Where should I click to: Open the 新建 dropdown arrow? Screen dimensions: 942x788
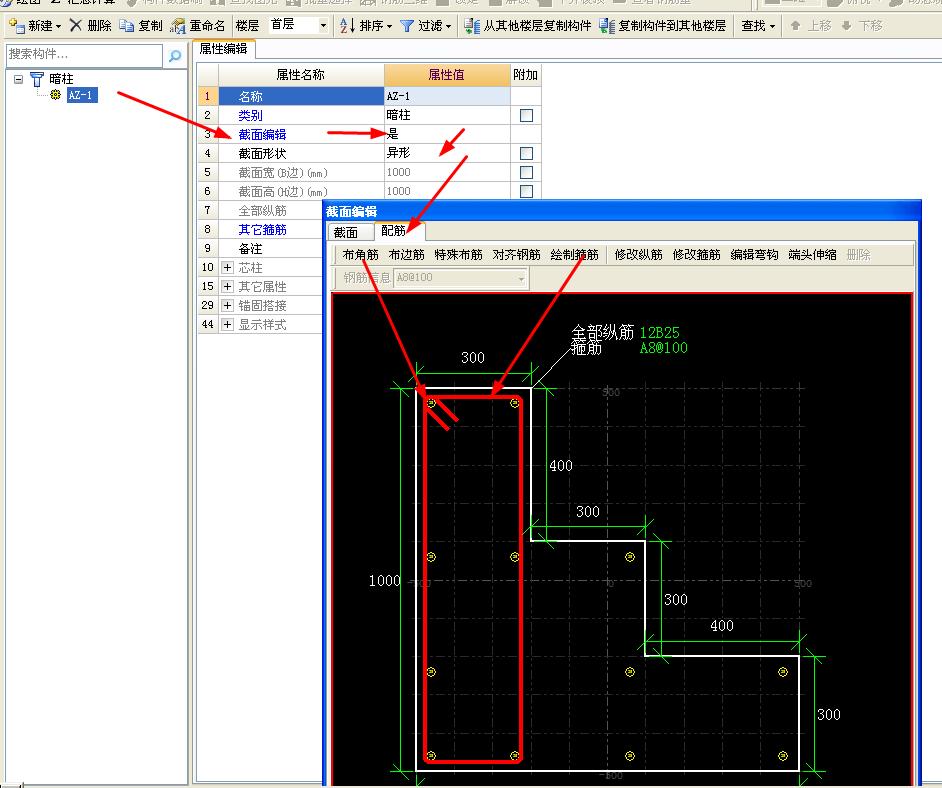58,26
